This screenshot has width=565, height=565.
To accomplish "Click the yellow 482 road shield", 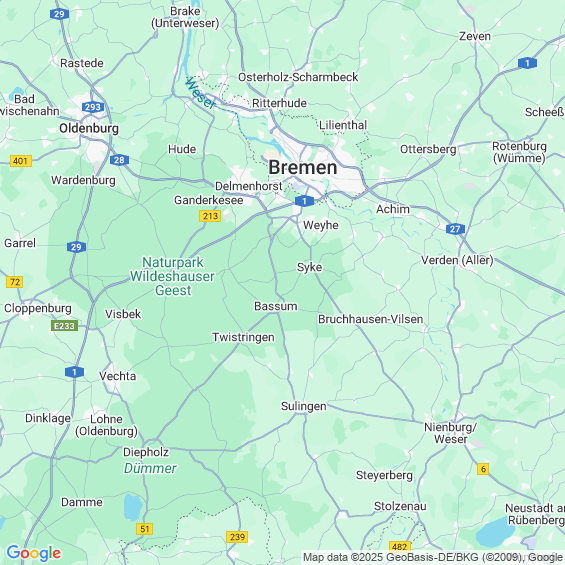I will pyautogui.click(x=400, y=546).
